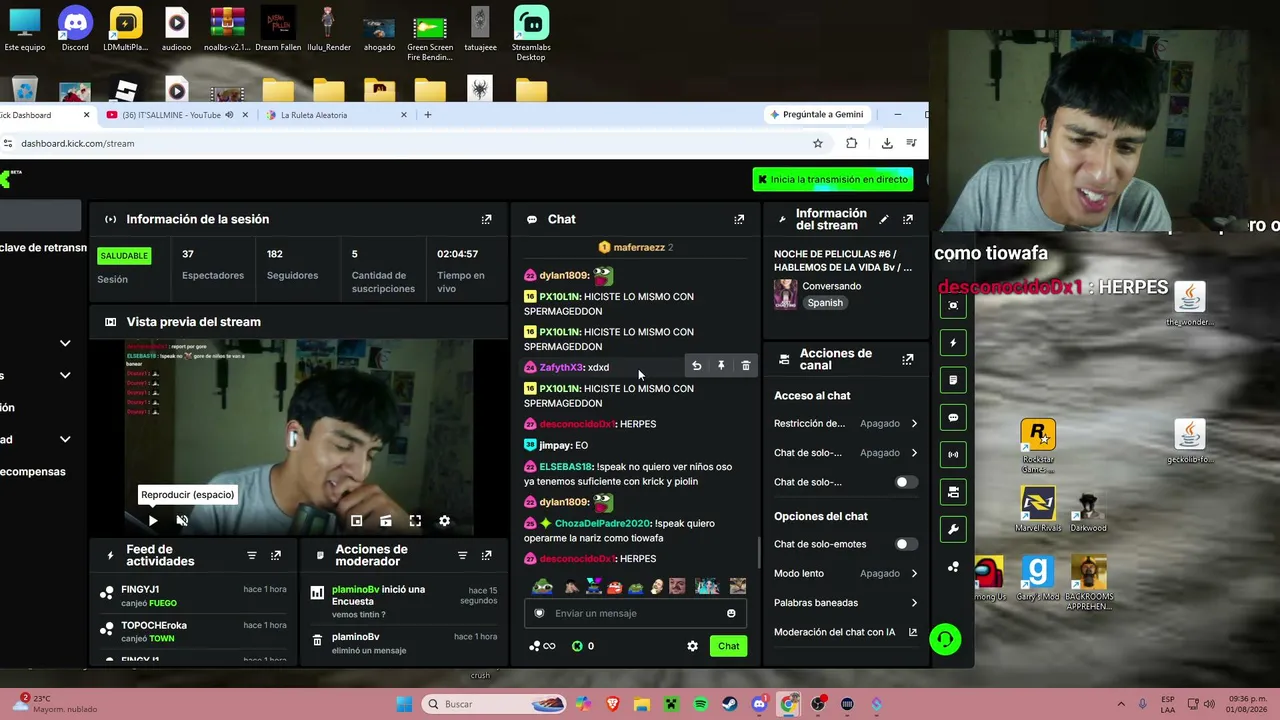Select the first emote in chat emote row
The height and width of the screenshot is (720, 1280).
click(x=543, y=587)
